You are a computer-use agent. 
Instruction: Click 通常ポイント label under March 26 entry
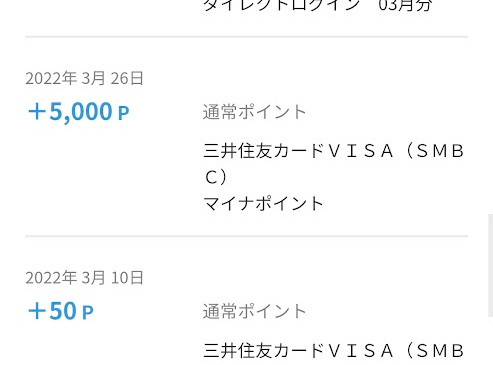tap(255, 112)
